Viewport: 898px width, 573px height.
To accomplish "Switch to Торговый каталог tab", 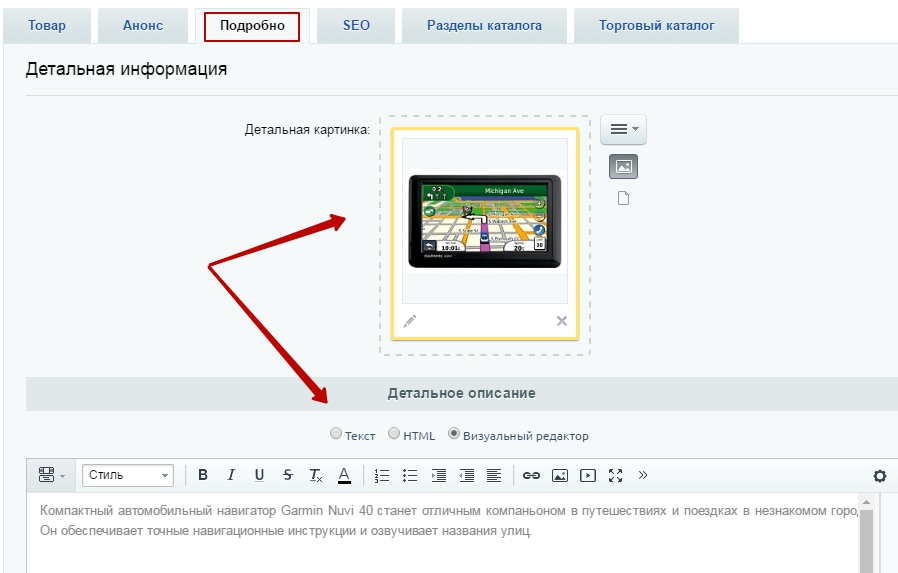I will point(656,26).
